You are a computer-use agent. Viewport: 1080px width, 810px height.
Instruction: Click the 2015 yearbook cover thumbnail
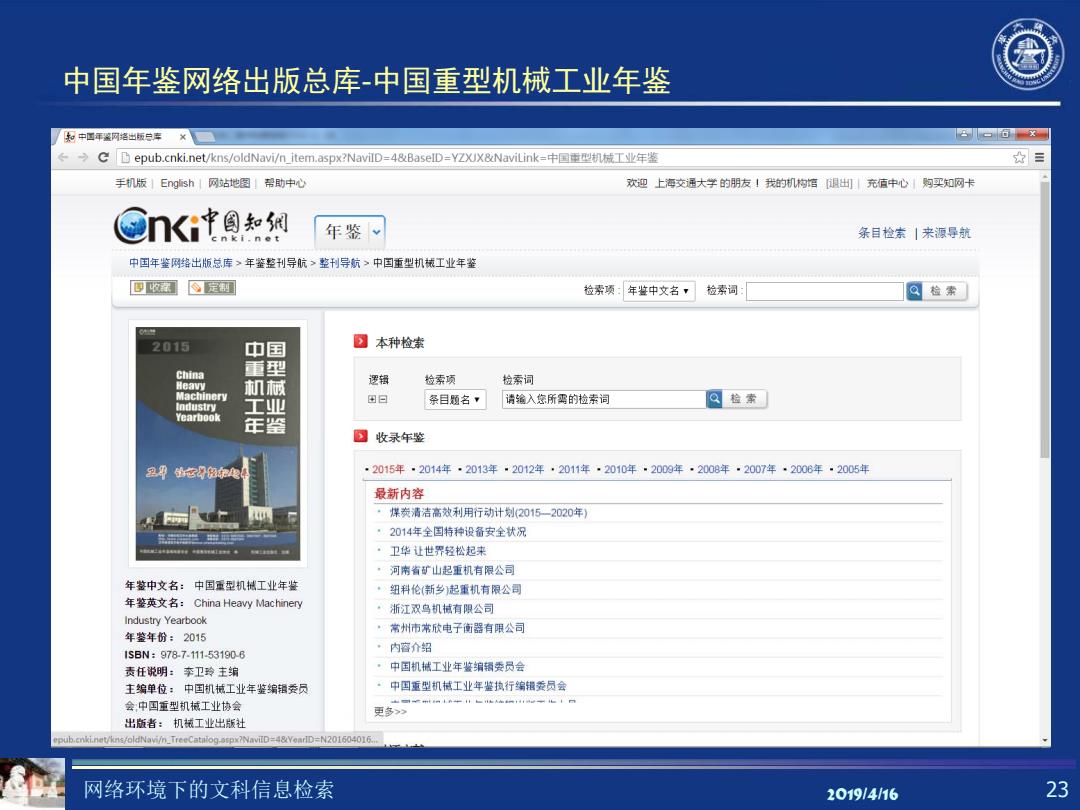pos(218,444)
